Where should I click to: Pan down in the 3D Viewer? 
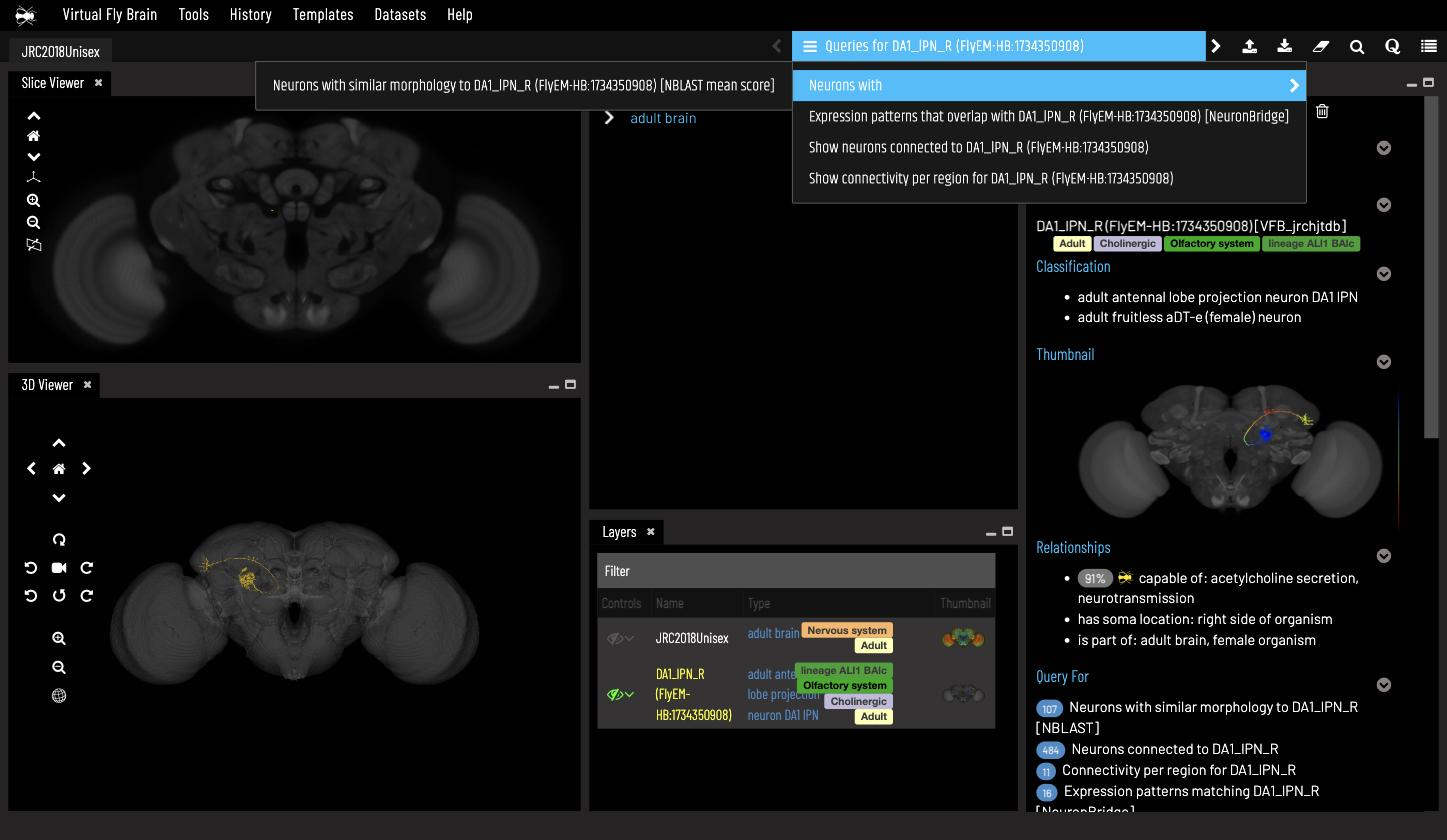[59, 497]
